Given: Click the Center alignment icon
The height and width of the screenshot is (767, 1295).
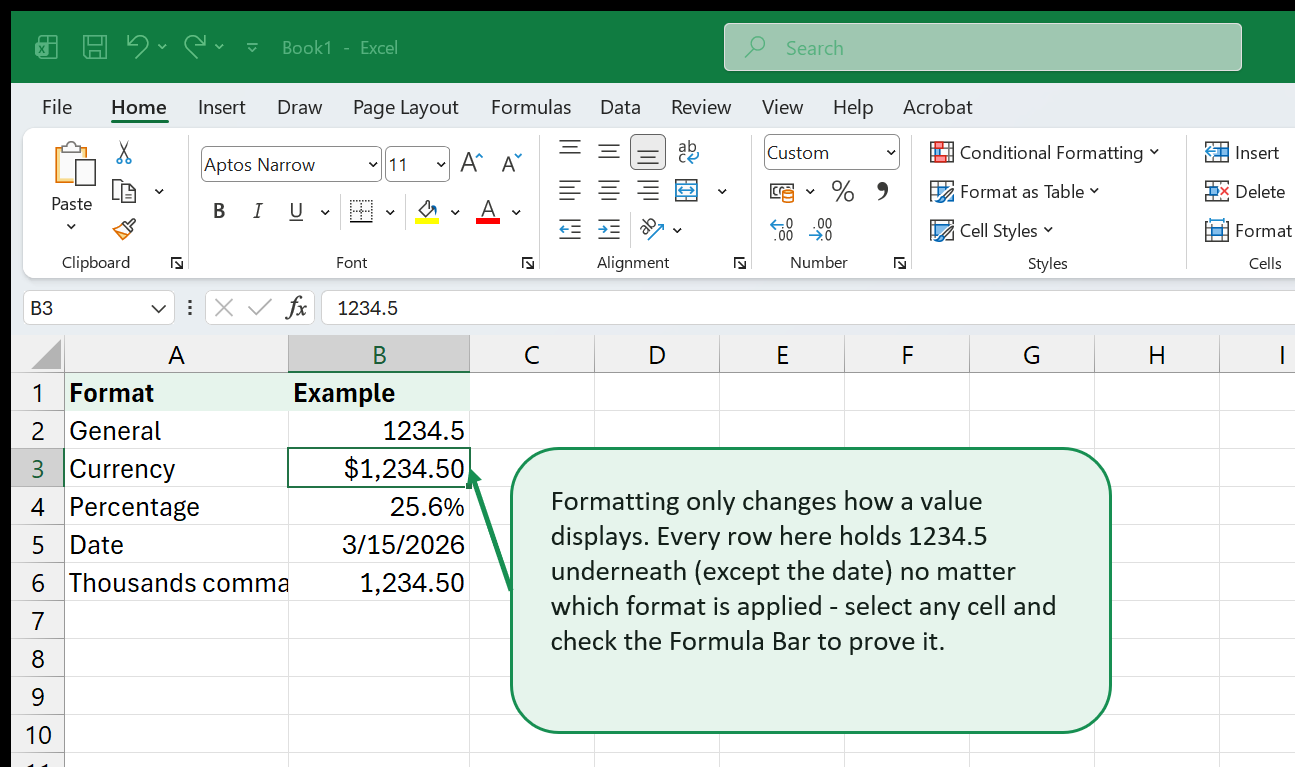Looking at the screenshot, I should click(x=609, y=190).
